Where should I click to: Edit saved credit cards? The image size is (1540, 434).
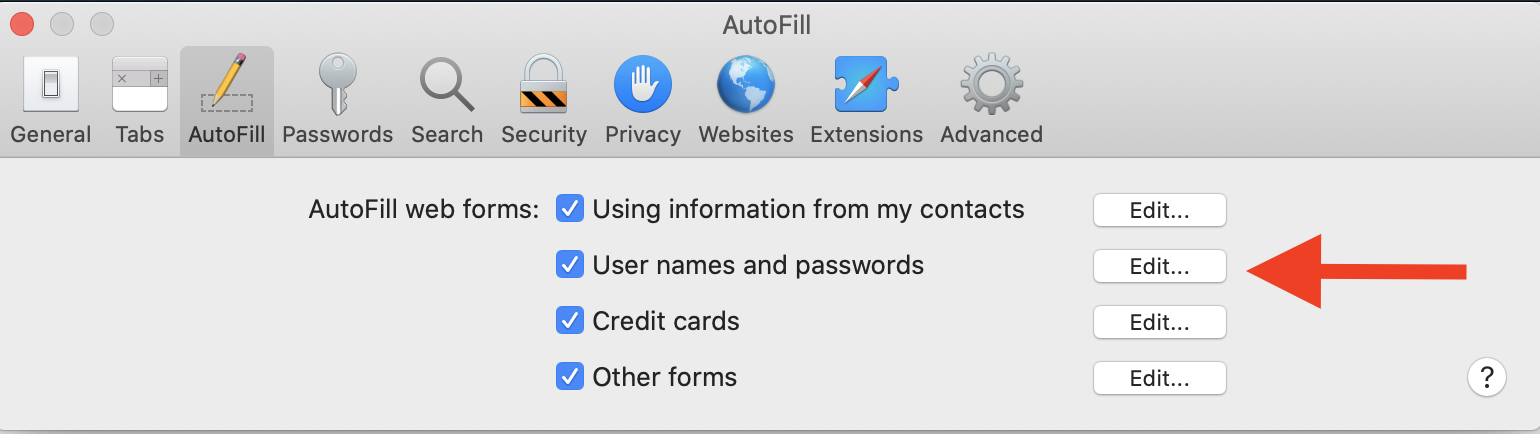click(x=1159, y=323)
